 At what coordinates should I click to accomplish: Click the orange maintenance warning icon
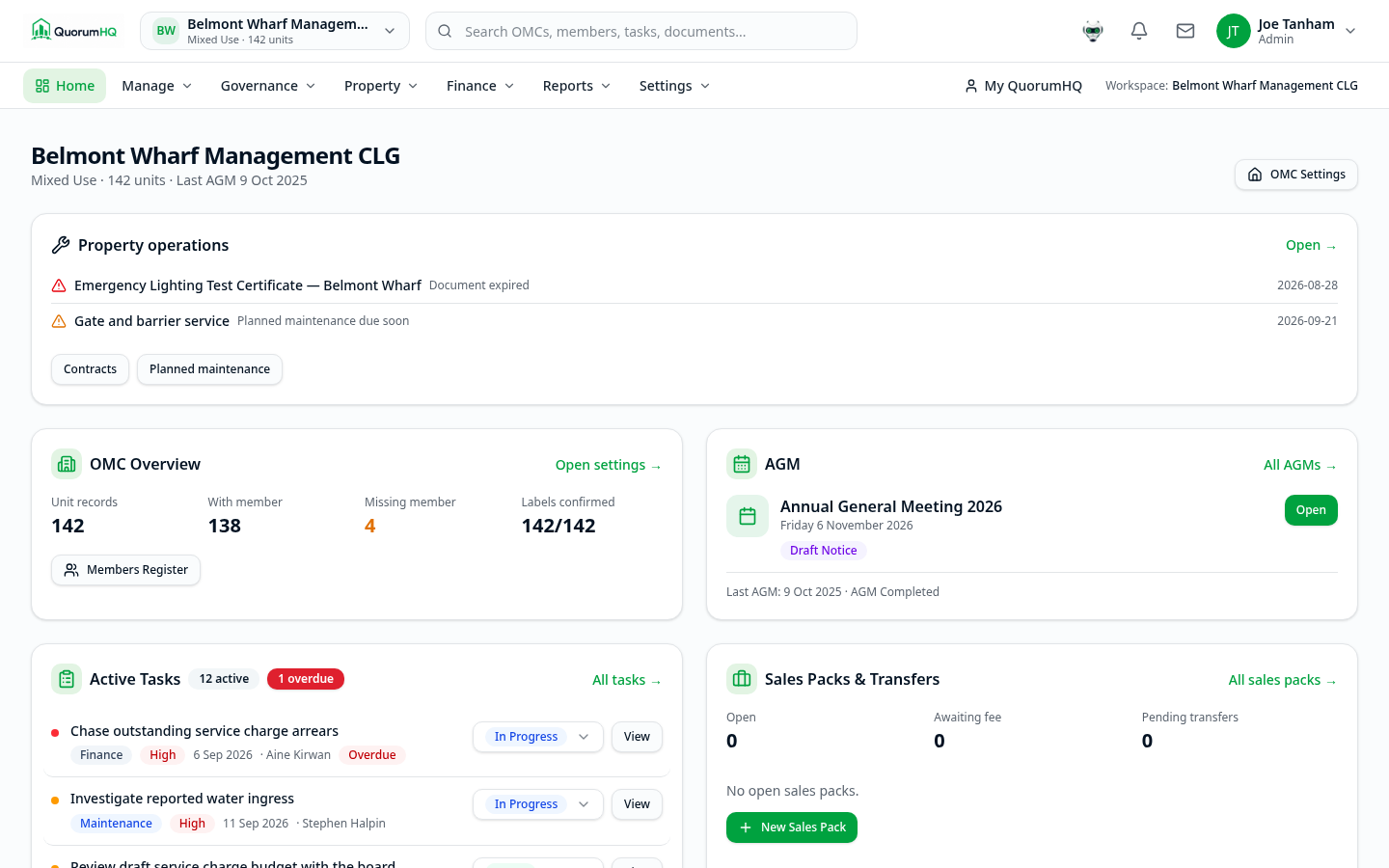pyautogui.click(x=59, y=321)
